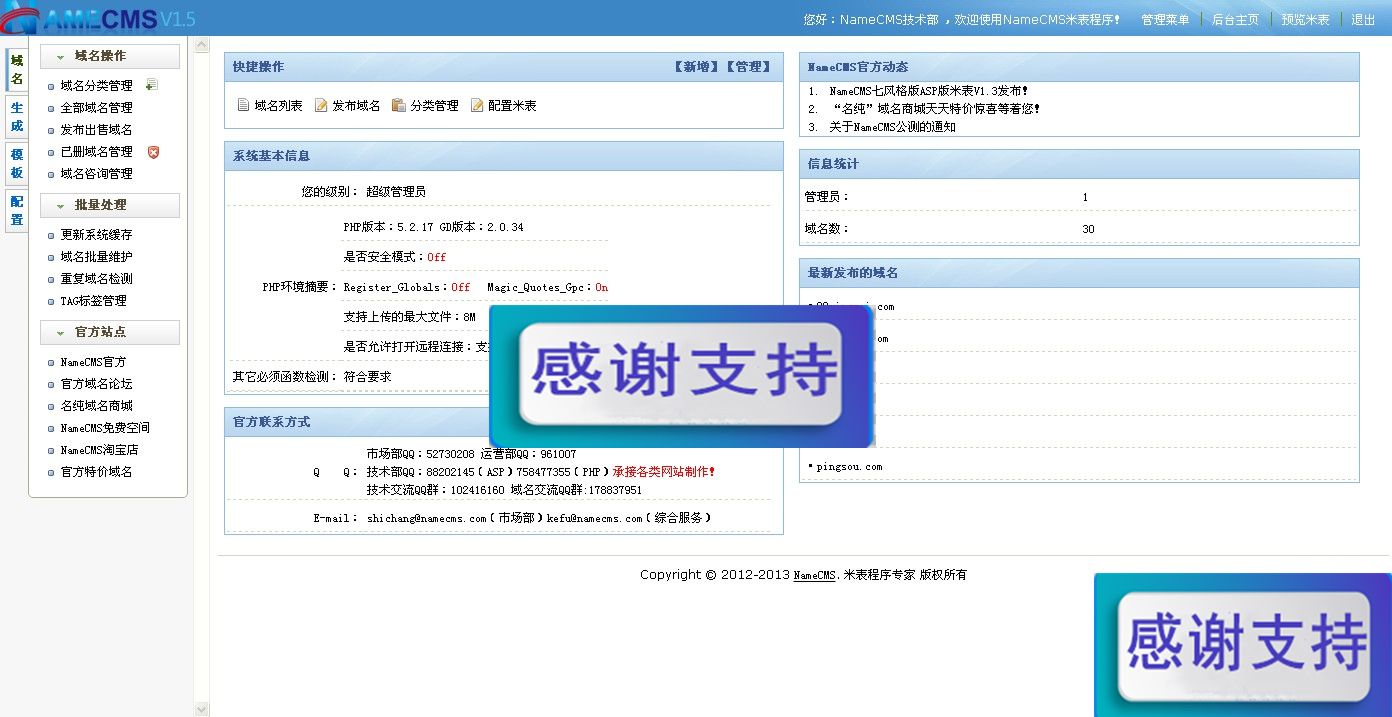This screenshot has height=717, width=1392.
Task: Click the add icon beside 域名分类管理
Action: [x=152, y=85]
